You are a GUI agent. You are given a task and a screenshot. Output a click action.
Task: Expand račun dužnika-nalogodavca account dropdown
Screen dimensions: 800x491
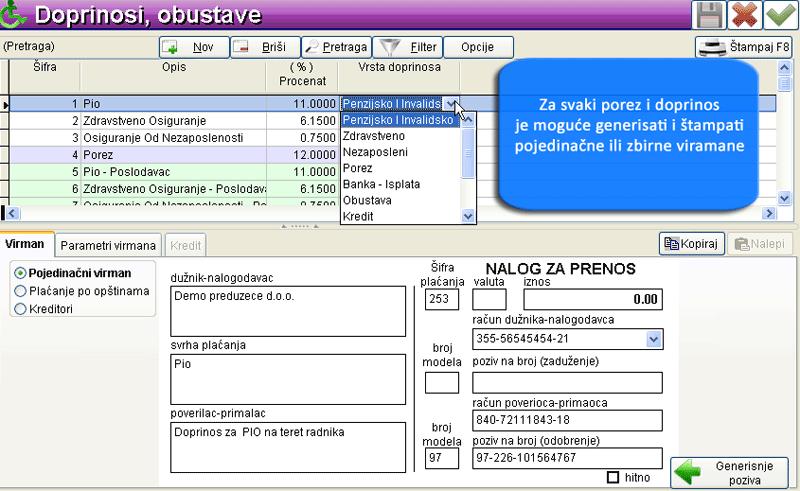(x=654, y=340)
